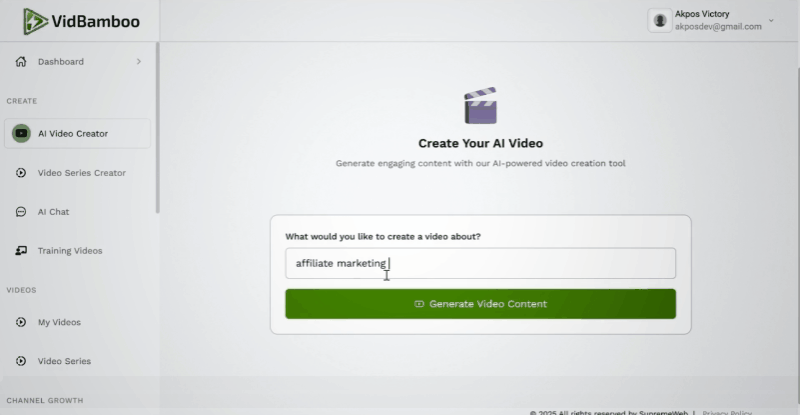Expand the Dashboard chevron arrow
Screen dimensions: 800x415
pos(139,62)
